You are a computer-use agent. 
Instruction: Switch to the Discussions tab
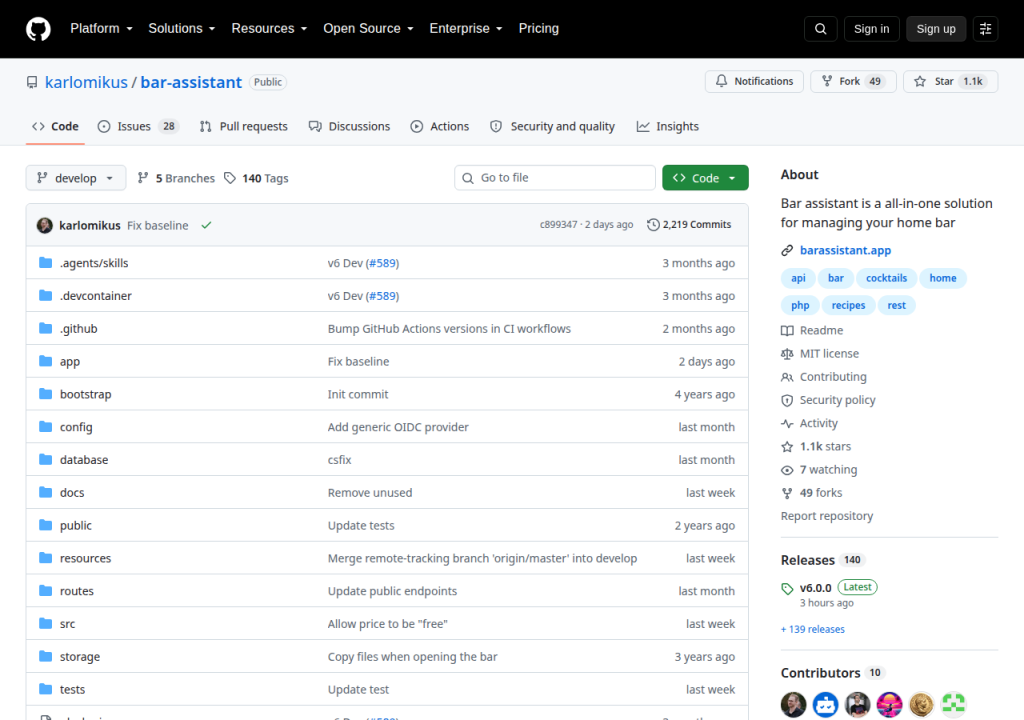click(x=349, y=126)
